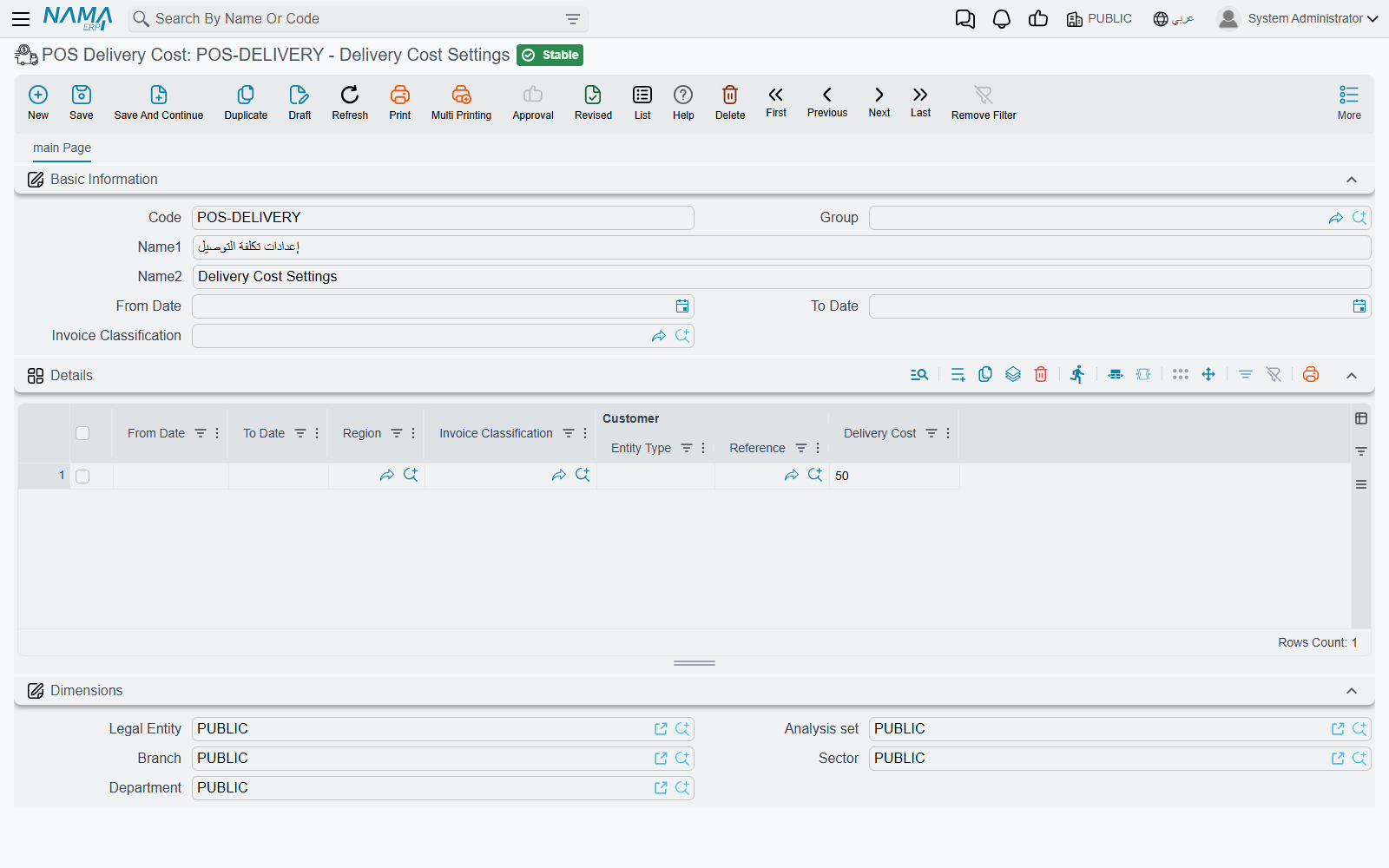Screen dimensions: 1389x868
Task: Delete the current record
Action: [730, 102]
